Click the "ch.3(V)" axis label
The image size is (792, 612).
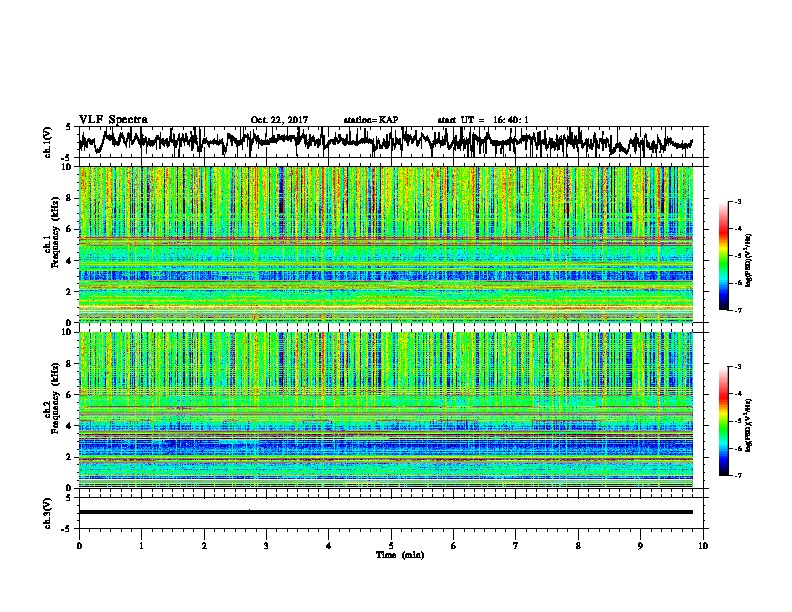click(x=48, y=513)
